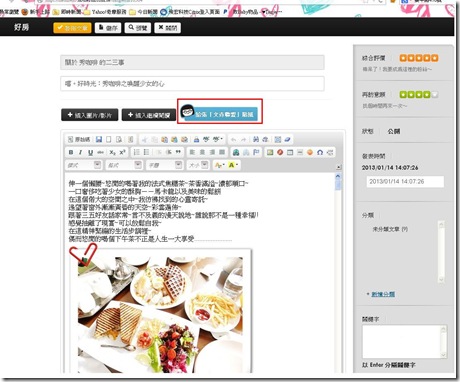
Task: Click the publish date field 2013/01/14 14:07:26
Action: [405, 182]
